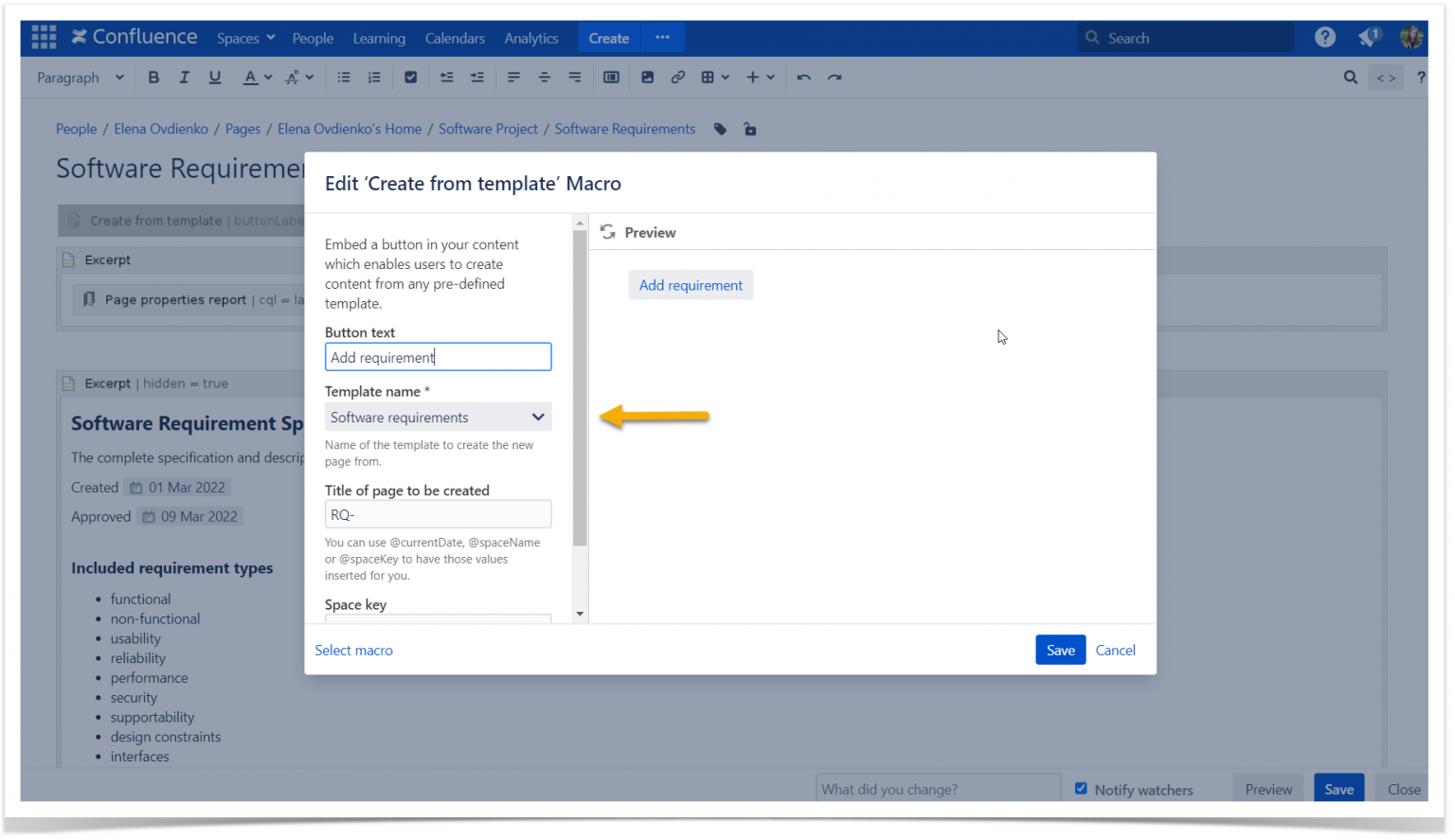Open page restrictions via the lock icon
Screen dimensions: 1455x840
(749, 129)
